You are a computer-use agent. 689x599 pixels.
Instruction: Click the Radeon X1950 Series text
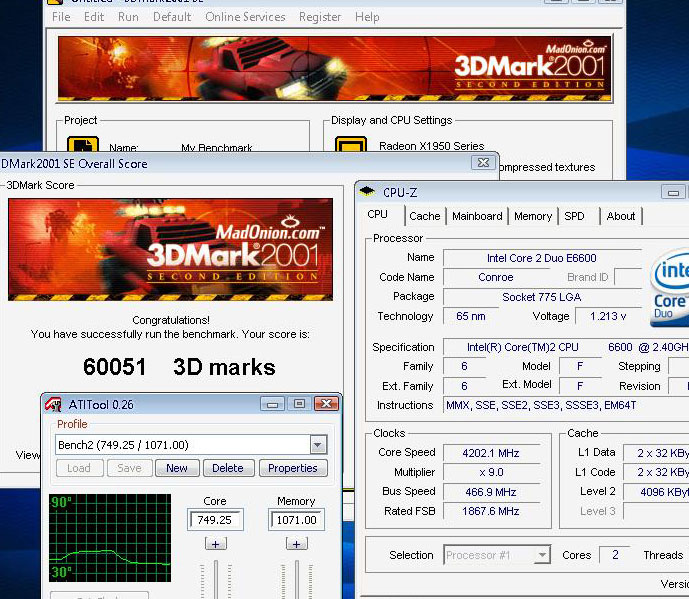[x=432, y=146]
